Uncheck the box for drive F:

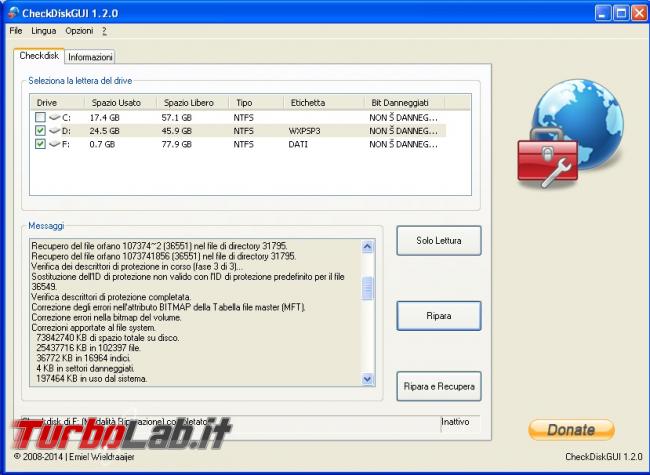[x=40, y=144]
